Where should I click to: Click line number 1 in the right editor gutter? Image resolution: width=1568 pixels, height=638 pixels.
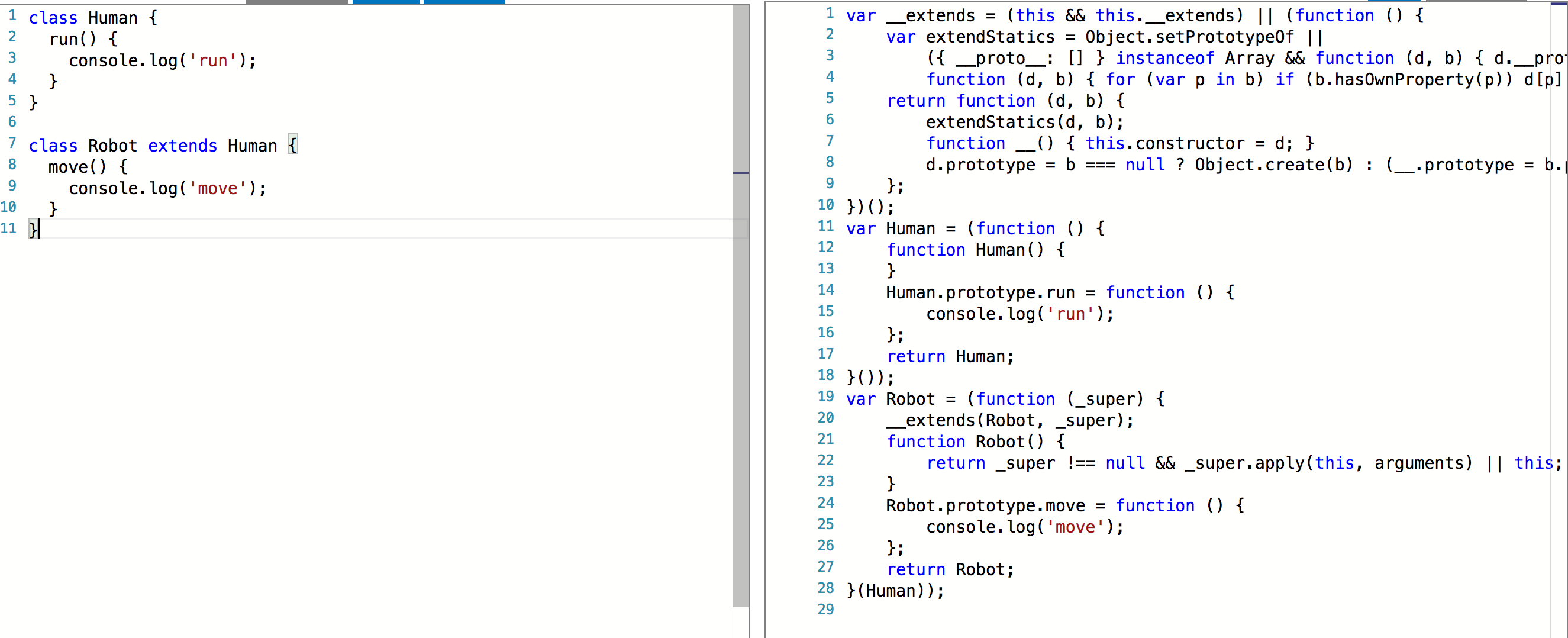point(830,13)
